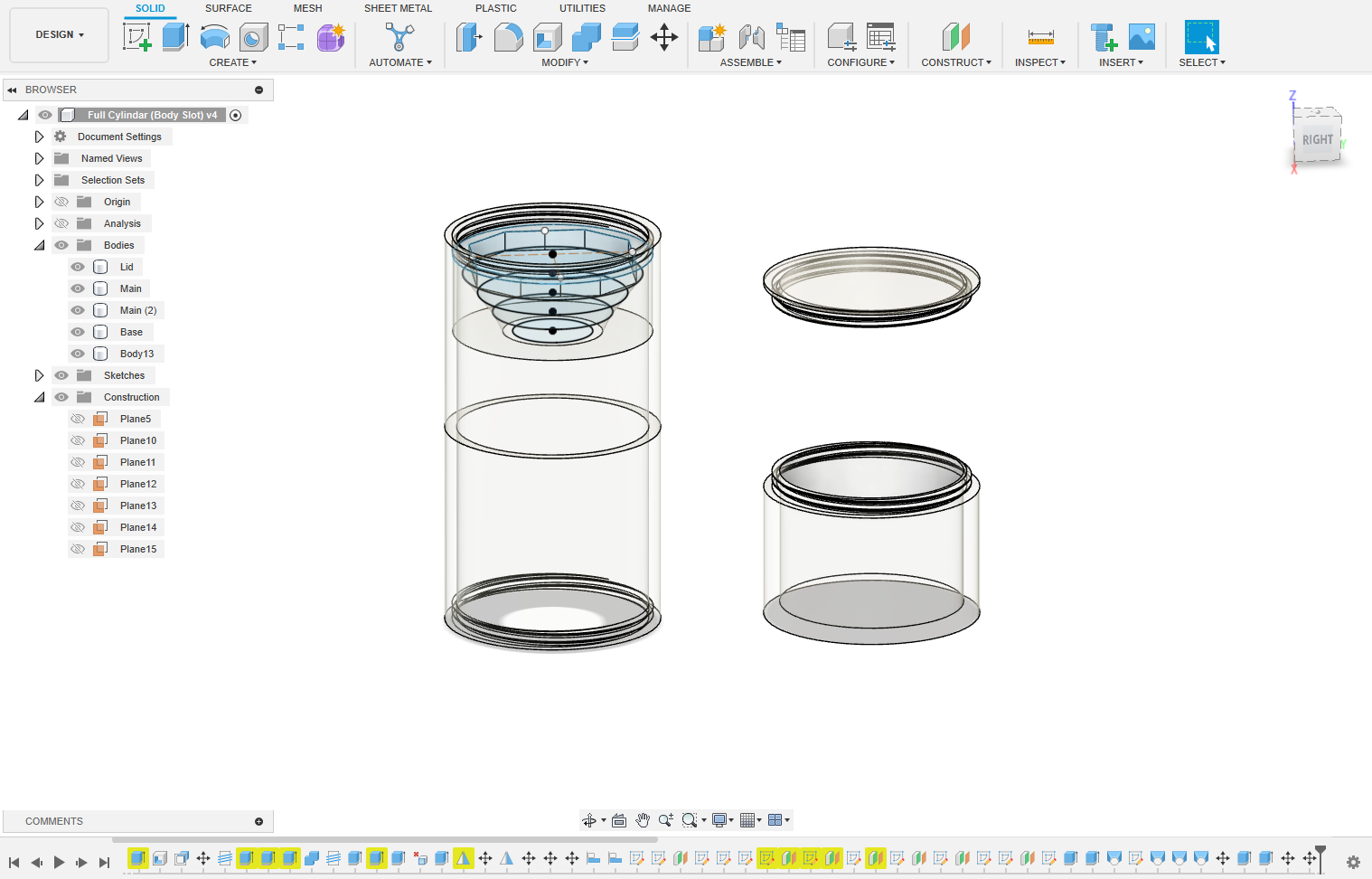
Task: Switch to the Plastic tab
Action: (x=496, y=8)
